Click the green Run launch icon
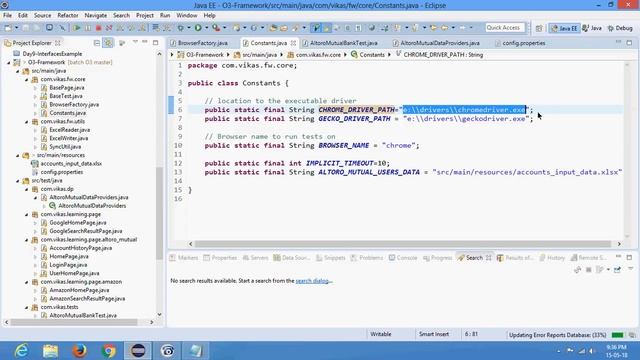This screenshot has width=640, height=360. [198, 28]
